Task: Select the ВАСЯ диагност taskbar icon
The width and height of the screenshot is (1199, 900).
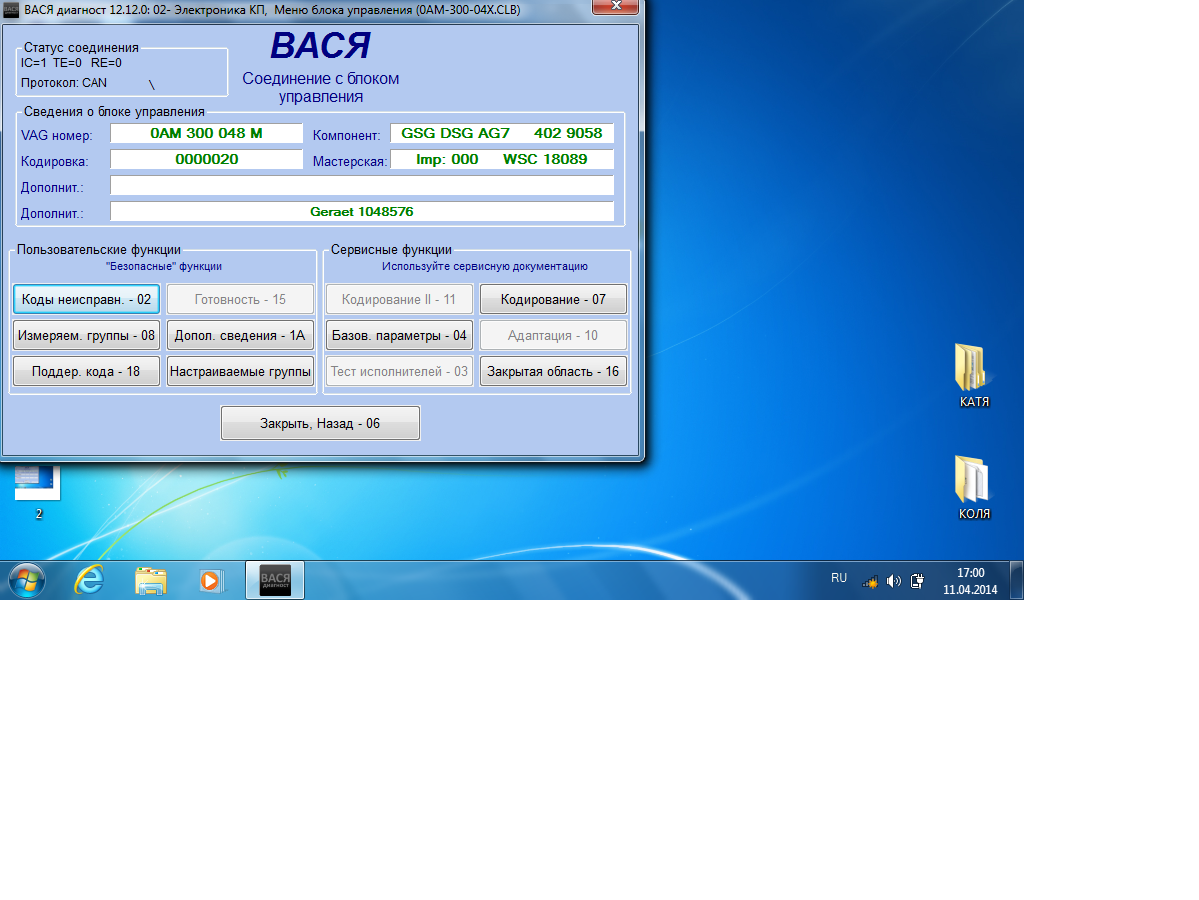Action: pyautogui.click(x=275, y=580)
